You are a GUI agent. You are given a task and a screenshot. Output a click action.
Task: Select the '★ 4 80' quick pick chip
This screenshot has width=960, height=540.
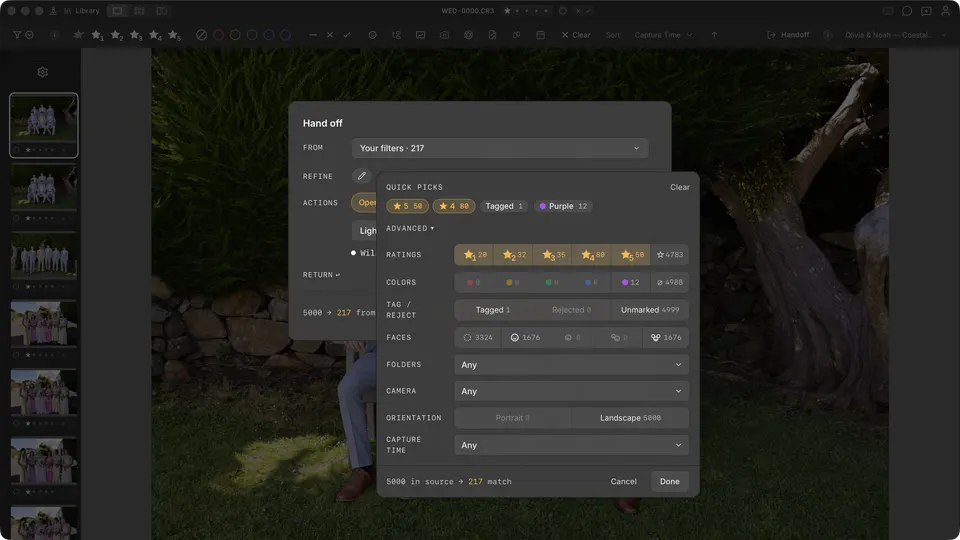tap(454, 206)
